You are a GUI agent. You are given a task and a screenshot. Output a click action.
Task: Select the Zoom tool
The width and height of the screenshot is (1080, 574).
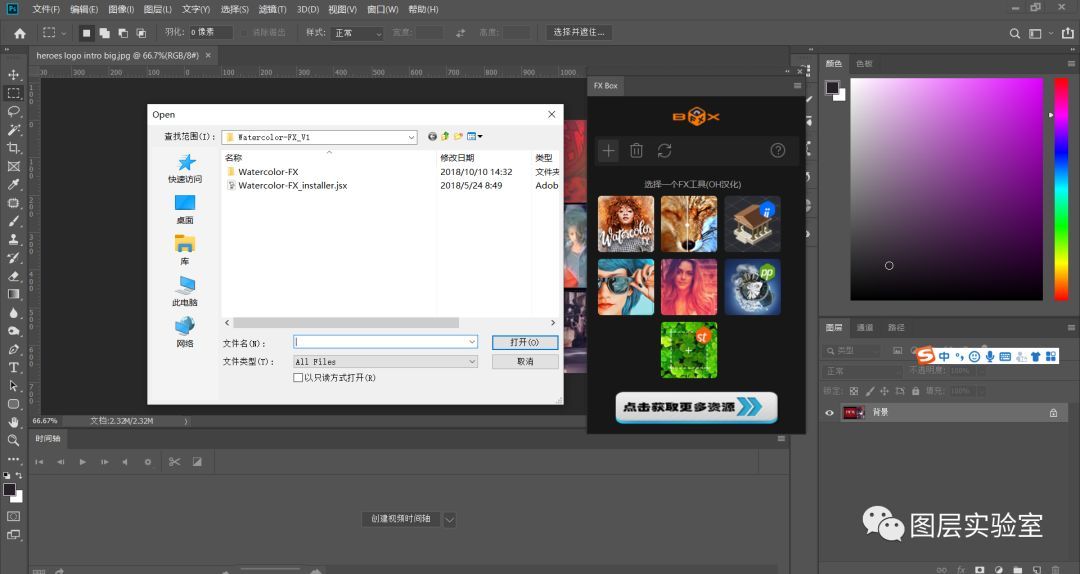tap(14, 440)
